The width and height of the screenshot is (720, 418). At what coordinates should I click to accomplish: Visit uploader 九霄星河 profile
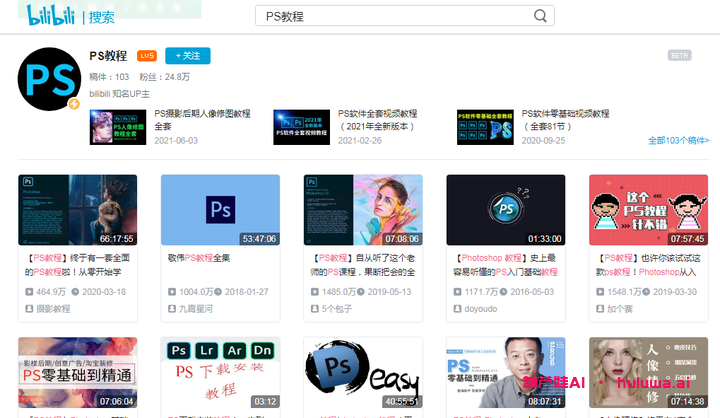tap(199, 309)
